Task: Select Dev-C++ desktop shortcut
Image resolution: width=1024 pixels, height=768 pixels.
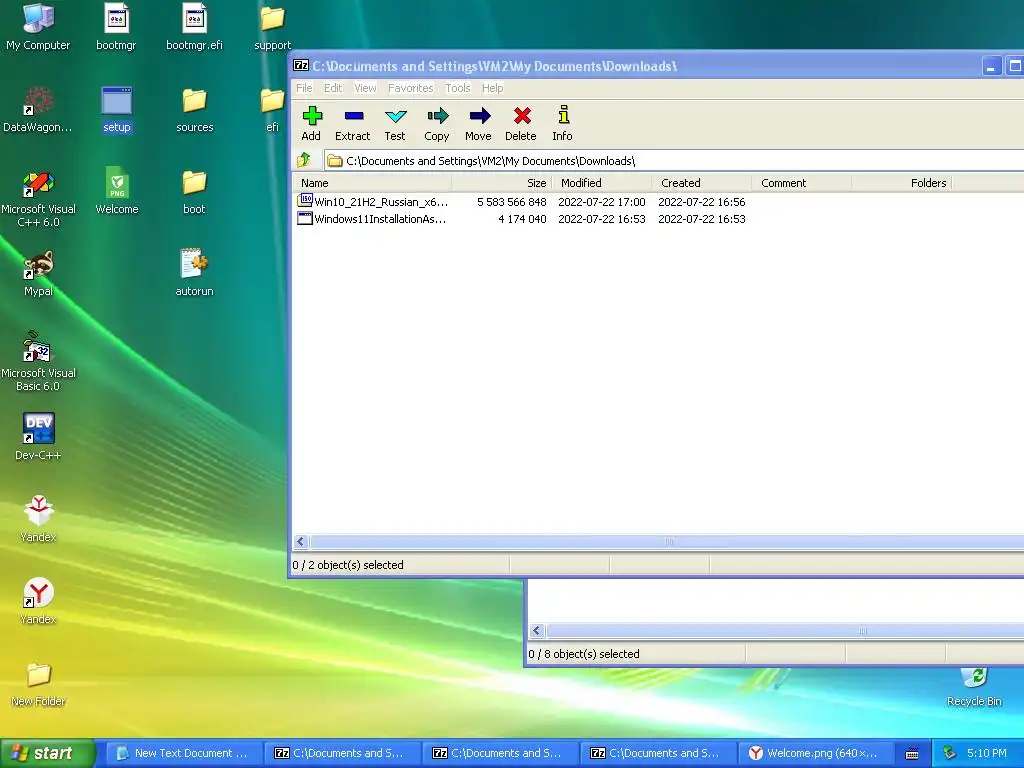Action: click(38, 436)
